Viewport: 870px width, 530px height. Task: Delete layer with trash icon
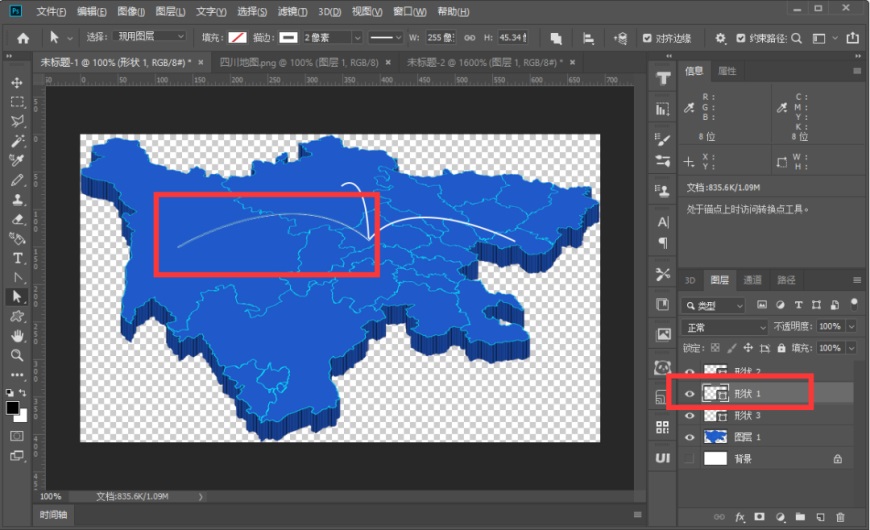(x=840, y=517)
